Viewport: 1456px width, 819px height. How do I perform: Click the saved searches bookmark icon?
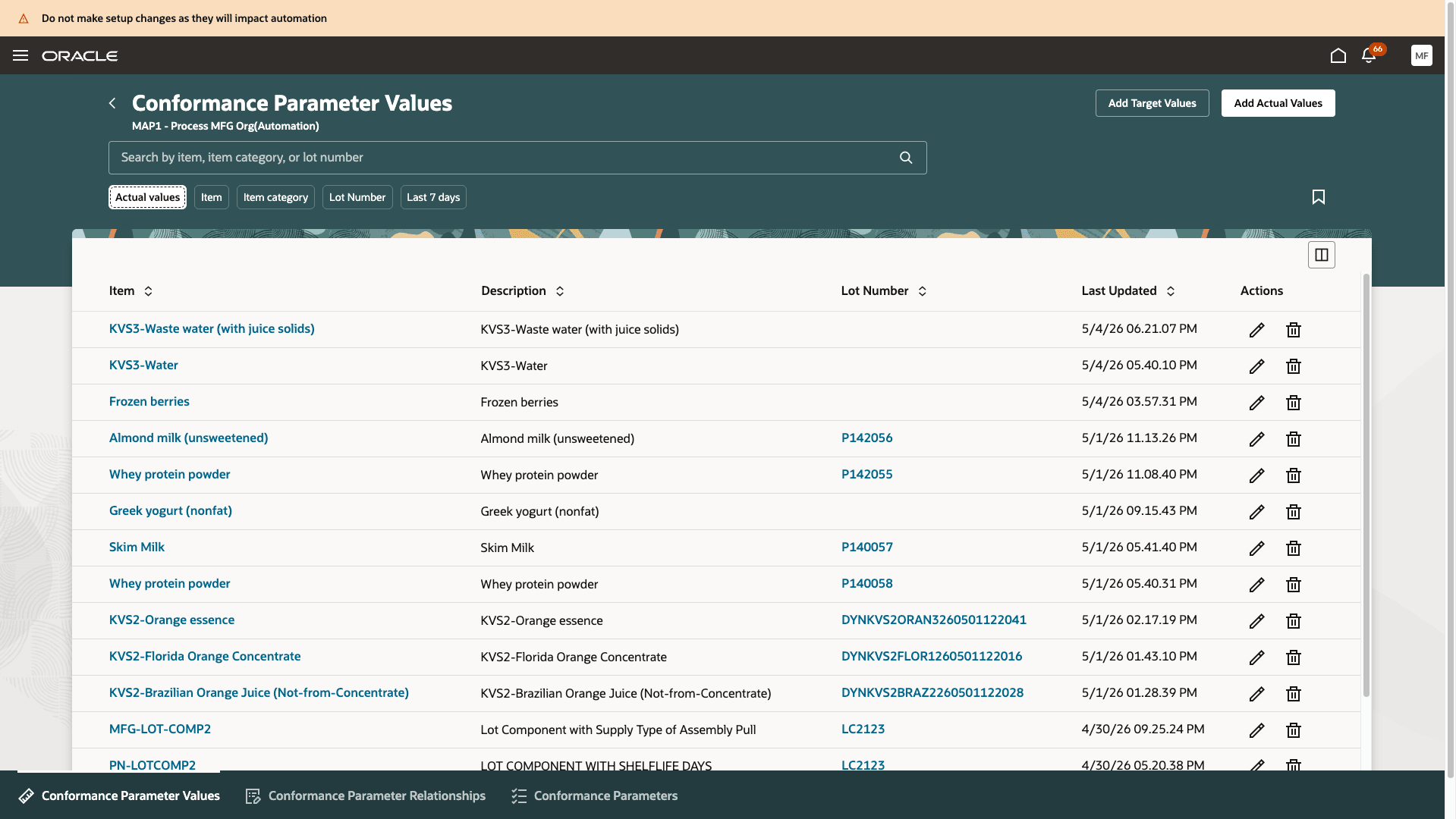click(x=1319, y=197)
